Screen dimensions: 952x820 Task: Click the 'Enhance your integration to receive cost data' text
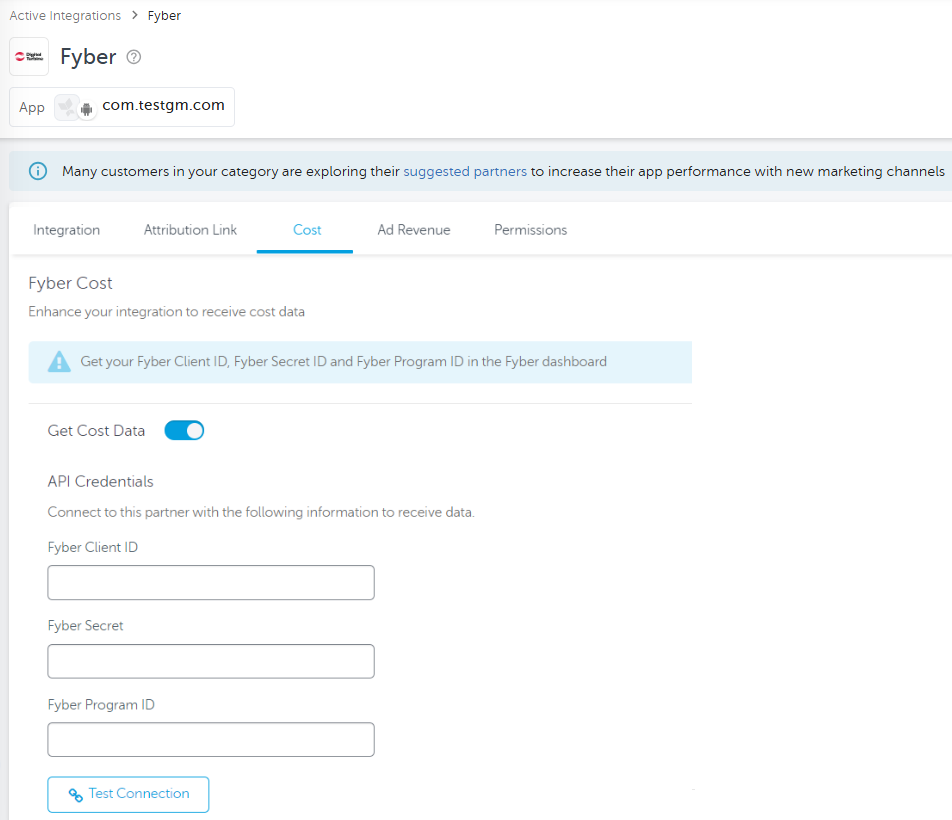click(166, 311)
